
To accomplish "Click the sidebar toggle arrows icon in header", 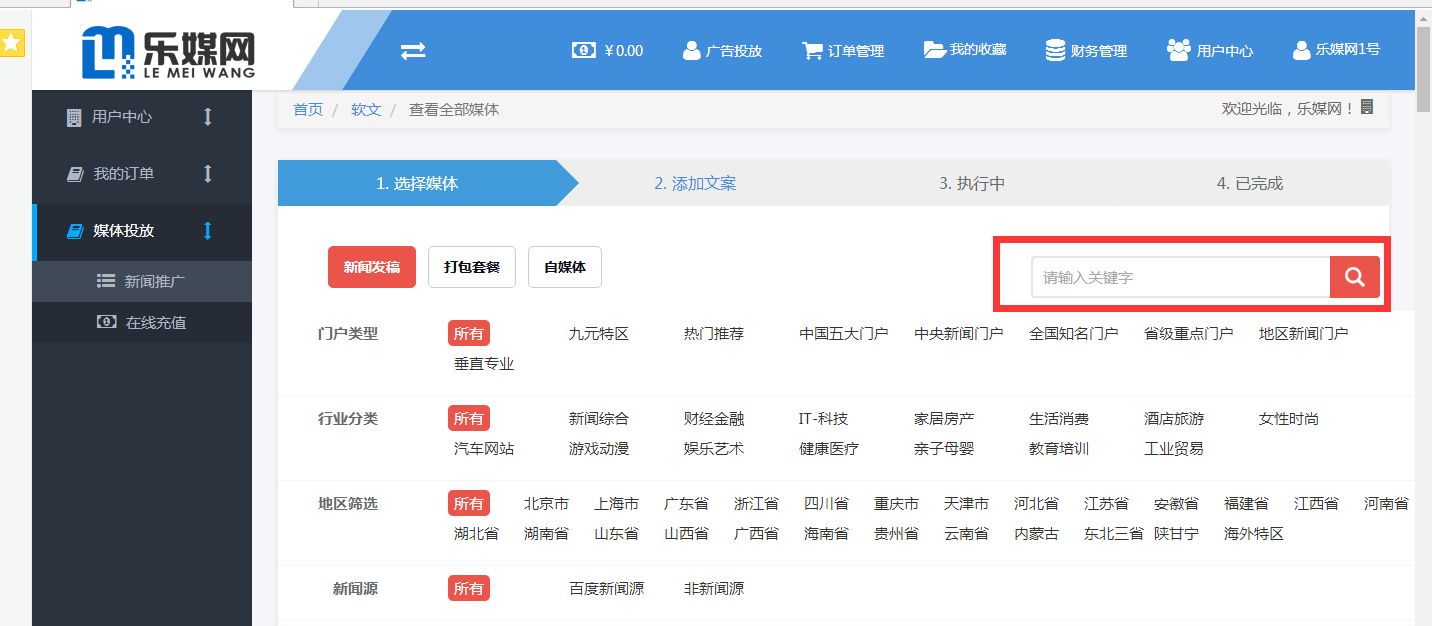I will 413,51.
